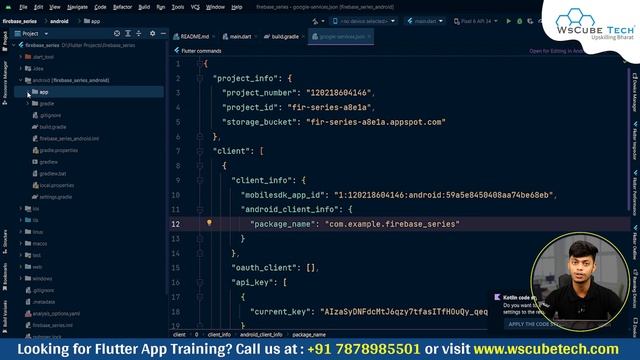Image resolution: width=640 pixels, height=360 pixels.
Task: Hide the Project panel with minus icon
Action: click(x=163, y=33)
